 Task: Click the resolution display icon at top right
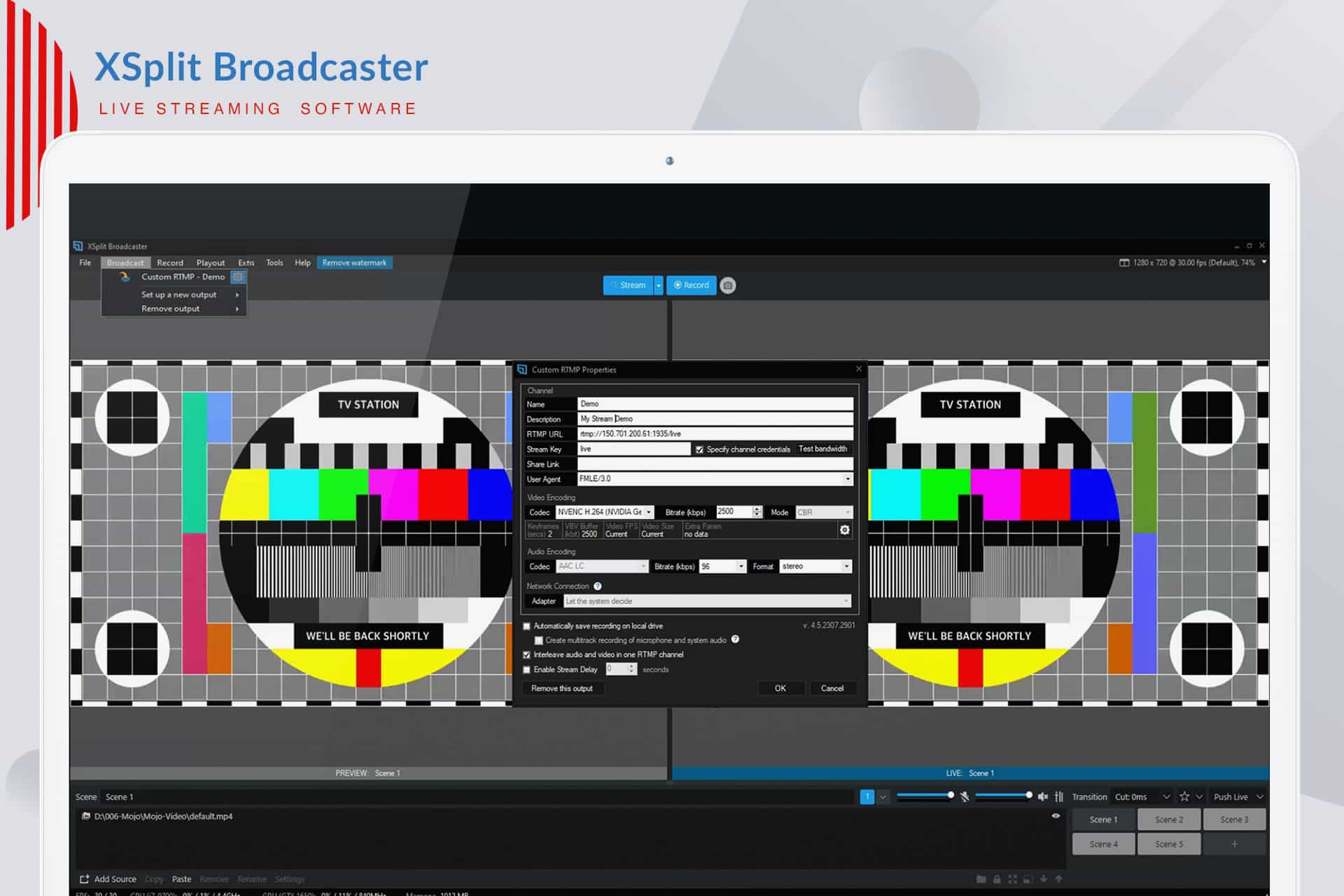tap(1124, 262)
